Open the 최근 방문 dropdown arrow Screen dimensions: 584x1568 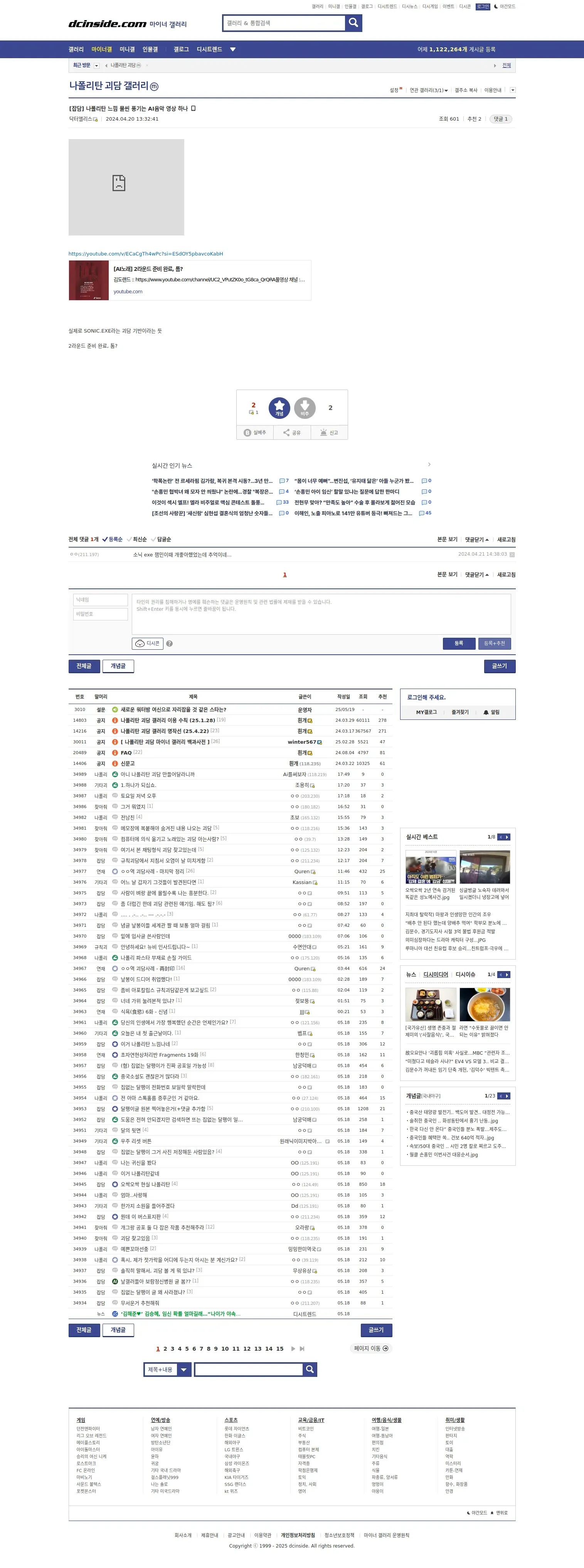tap(96, 66)
